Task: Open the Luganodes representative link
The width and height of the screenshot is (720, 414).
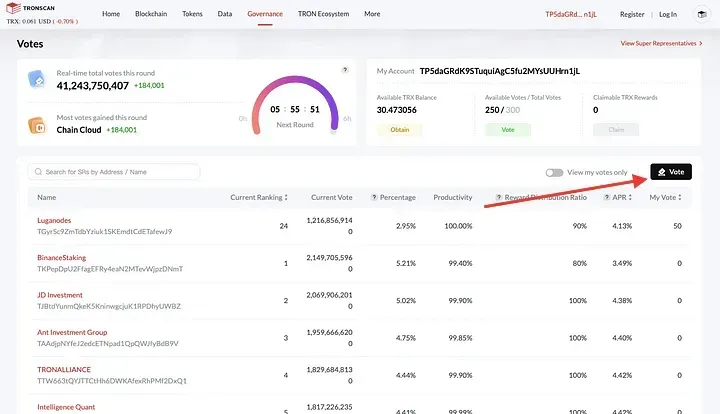Action: click(54, 220)
